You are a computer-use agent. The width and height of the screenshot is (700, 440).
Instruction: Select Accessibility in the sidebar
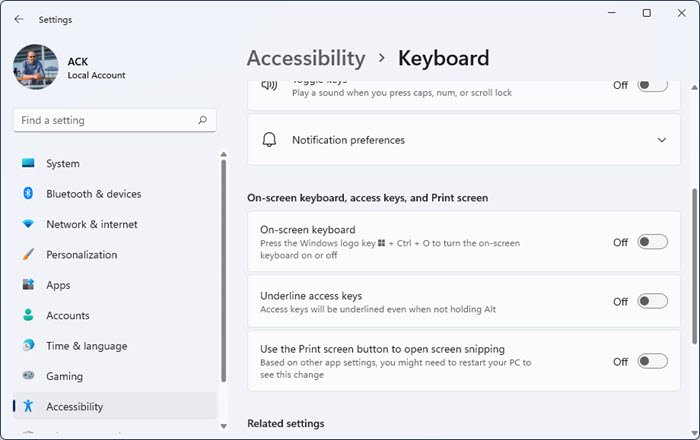pyautogui.click(x=74, y=406)
